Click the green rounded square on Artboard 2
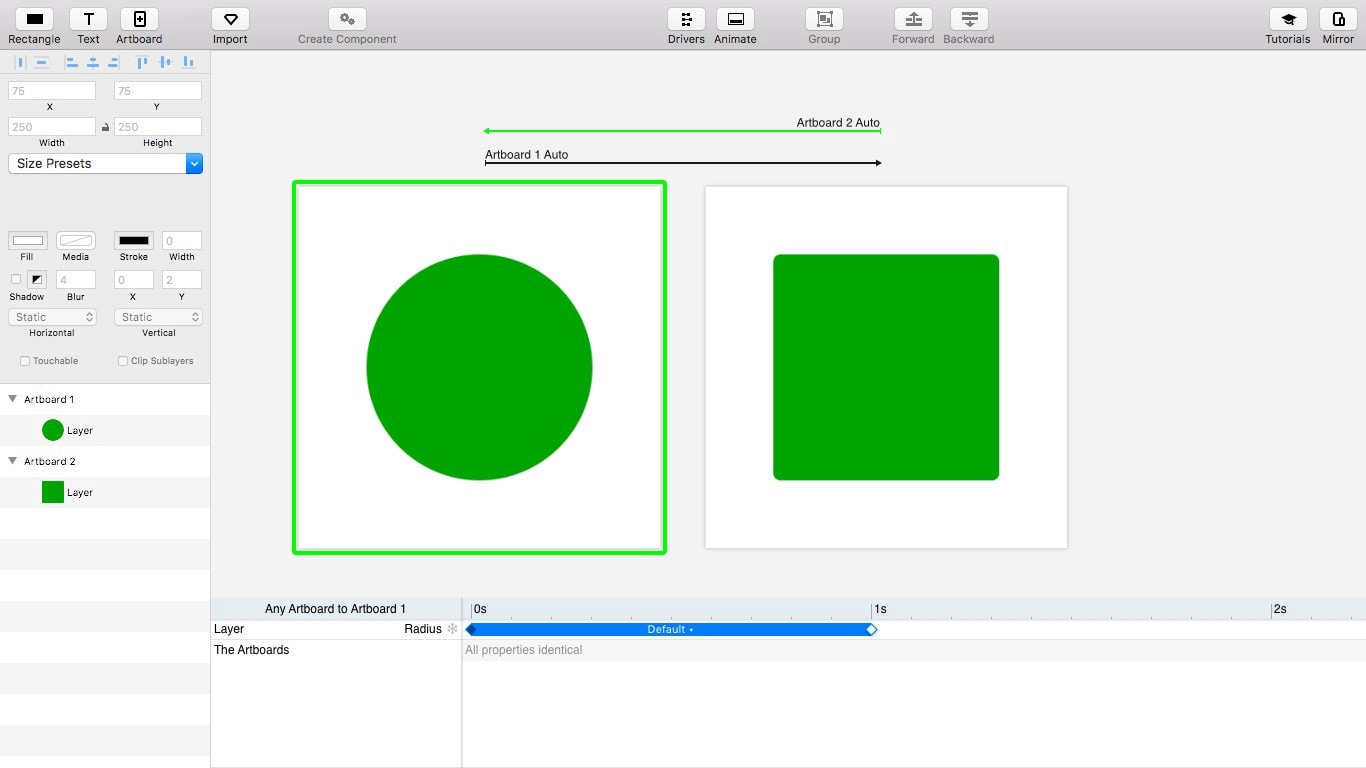Screen dimensions: 1366x768 pos(886,367)
